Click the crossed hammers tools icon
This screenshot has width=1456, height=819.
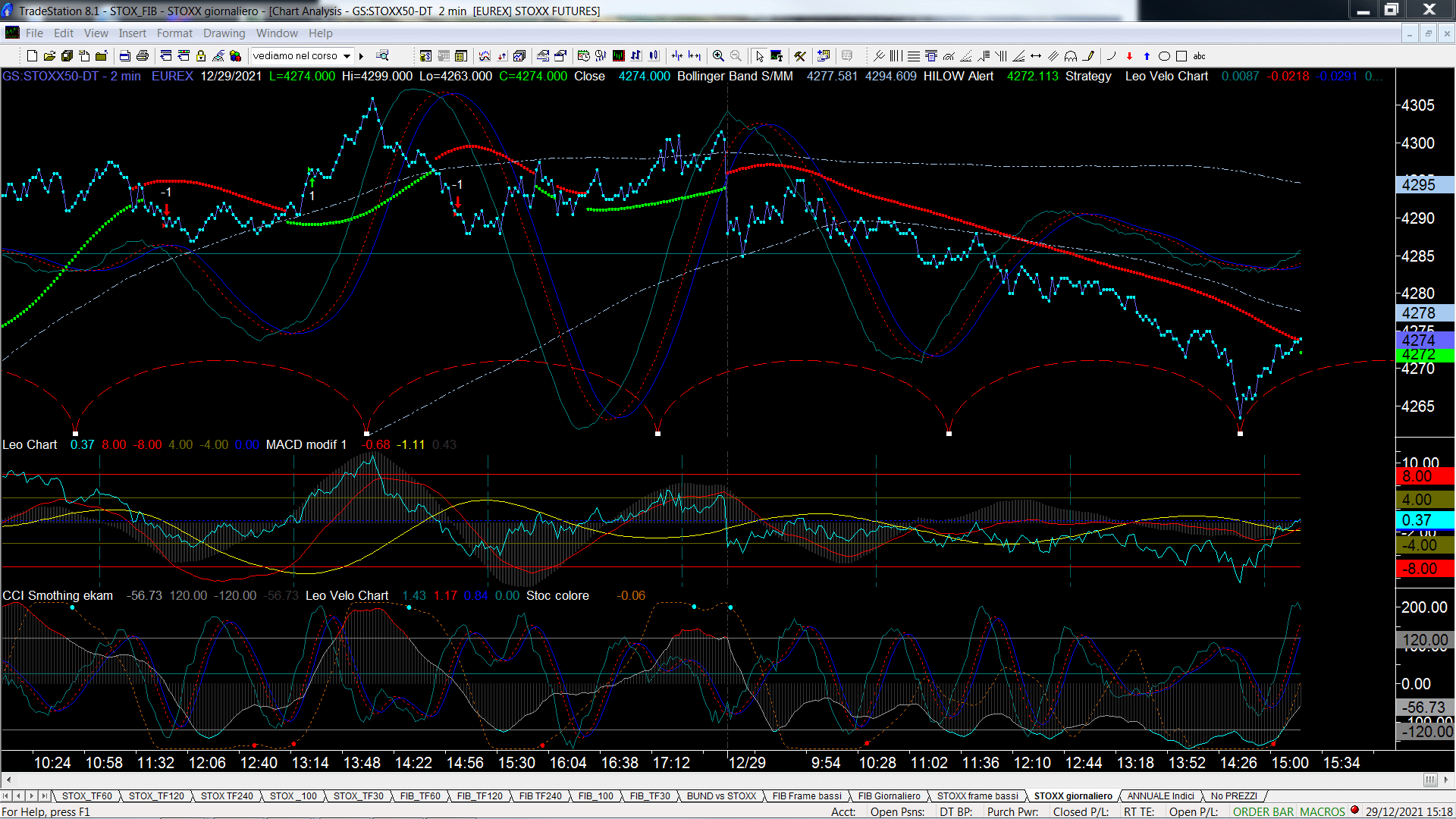800,56
